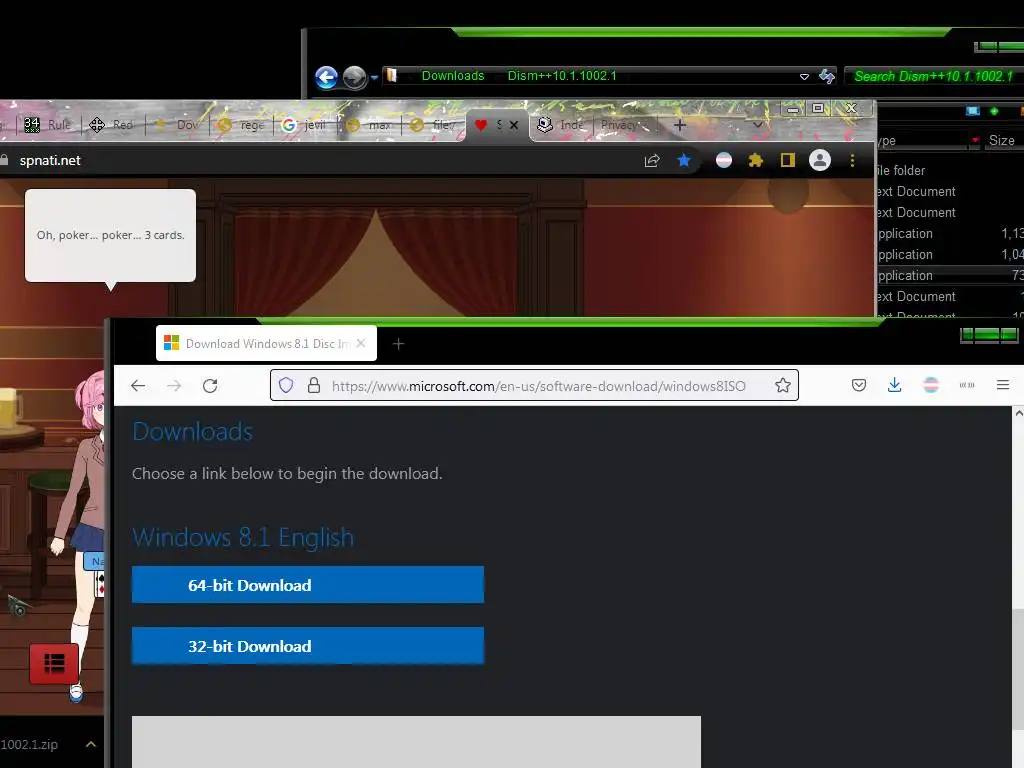Click spnati.net address in Chrome

click(50, 161)
